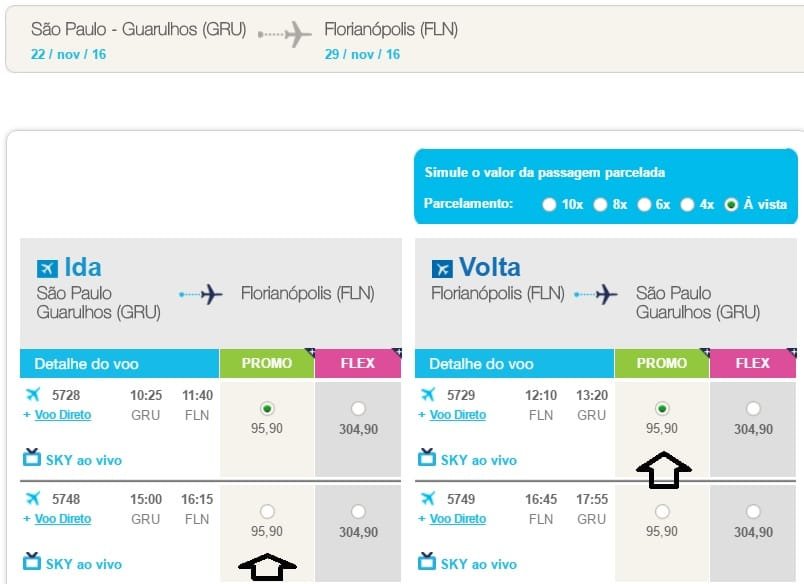The height and width of the screenshot is (584, 804).
Task: Click the PROMO column header under Ida
Action: point(267,363)
